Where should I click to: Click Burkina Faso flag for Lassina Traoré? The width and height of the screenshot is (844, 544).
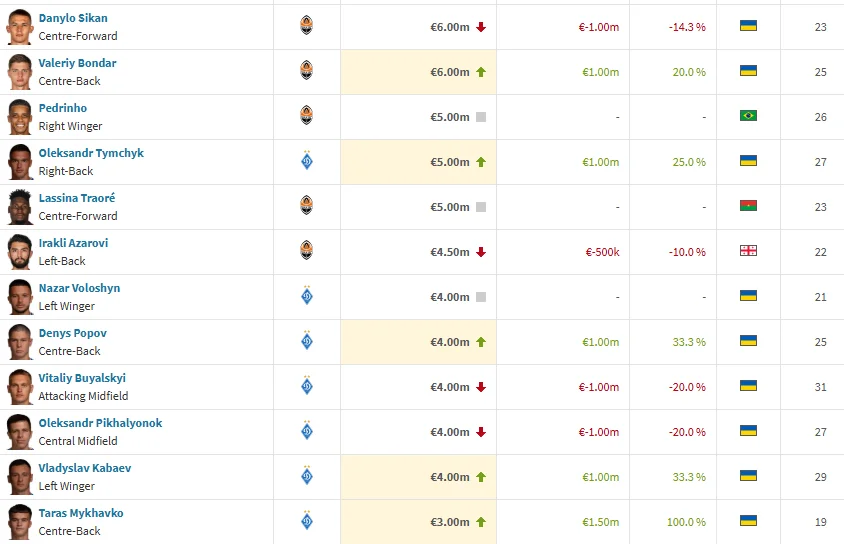tap(747, 206)
